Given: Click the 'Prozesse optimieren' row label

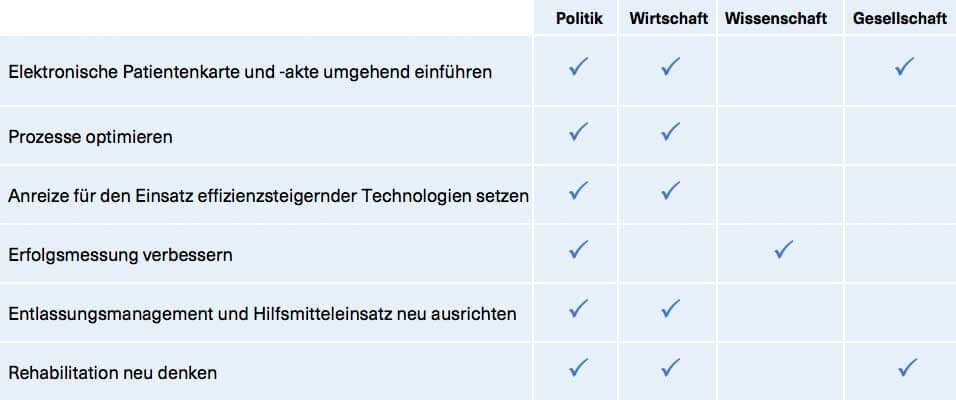Looking at the screenshot, I should (90, 137).
